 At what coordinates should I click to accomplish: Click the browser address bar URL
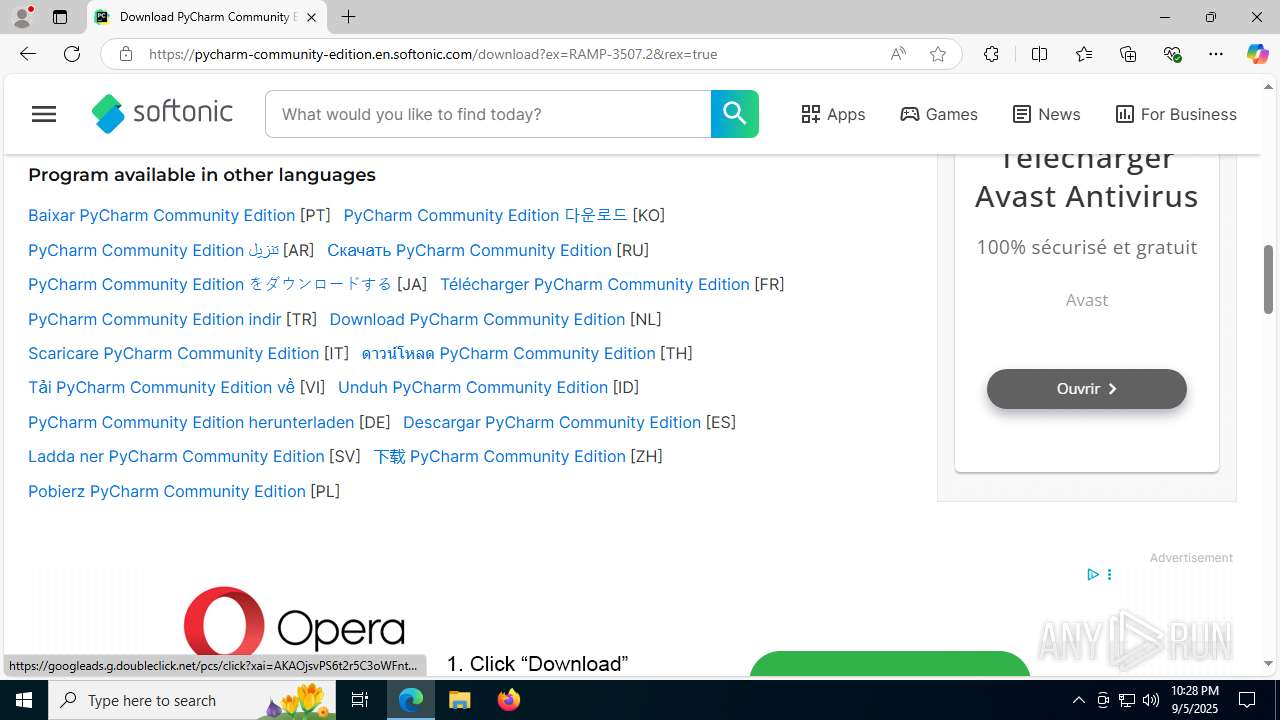tap(433, 54)
